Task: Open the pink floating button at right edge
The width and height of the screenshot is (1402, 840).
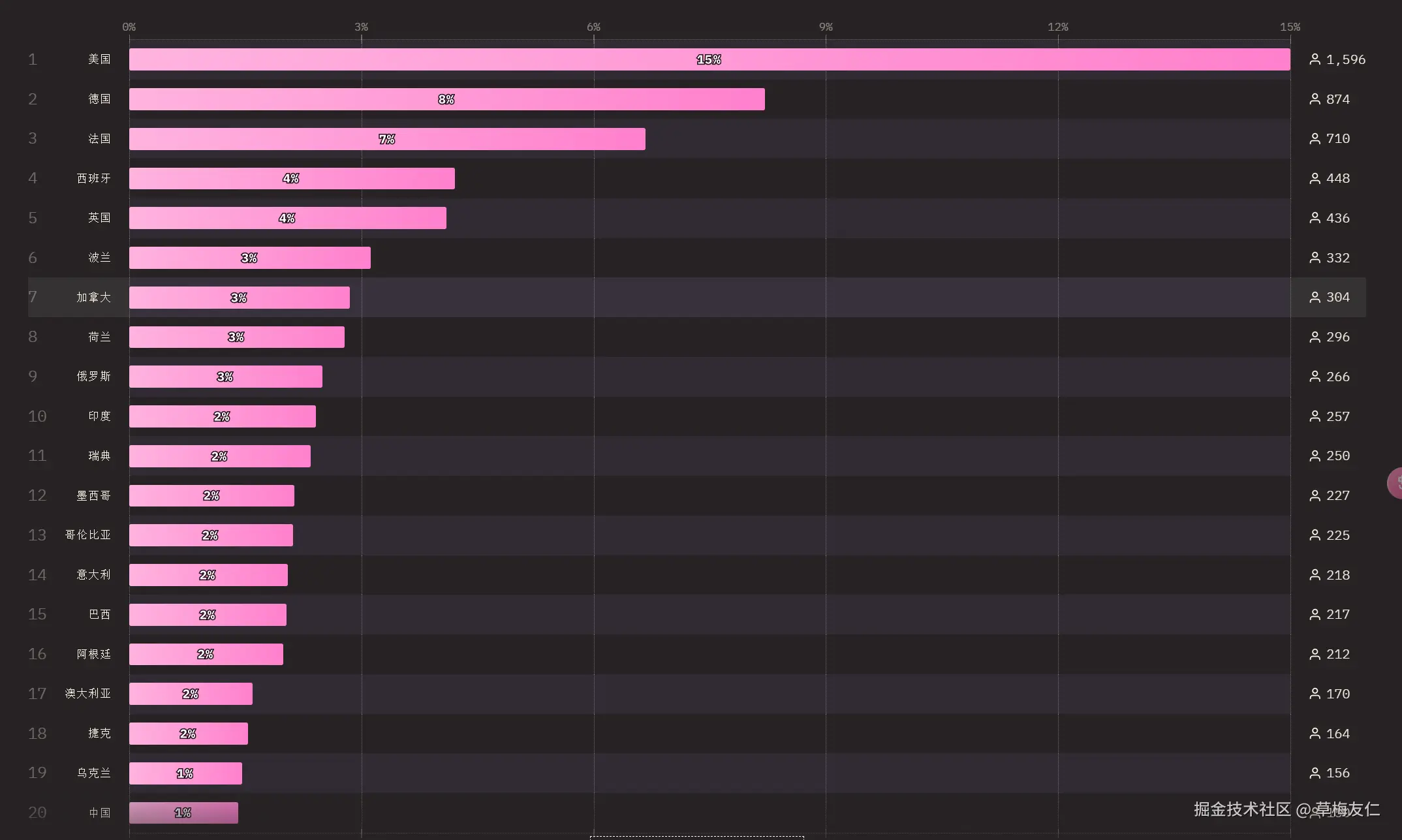Action: pos(1395,483)
